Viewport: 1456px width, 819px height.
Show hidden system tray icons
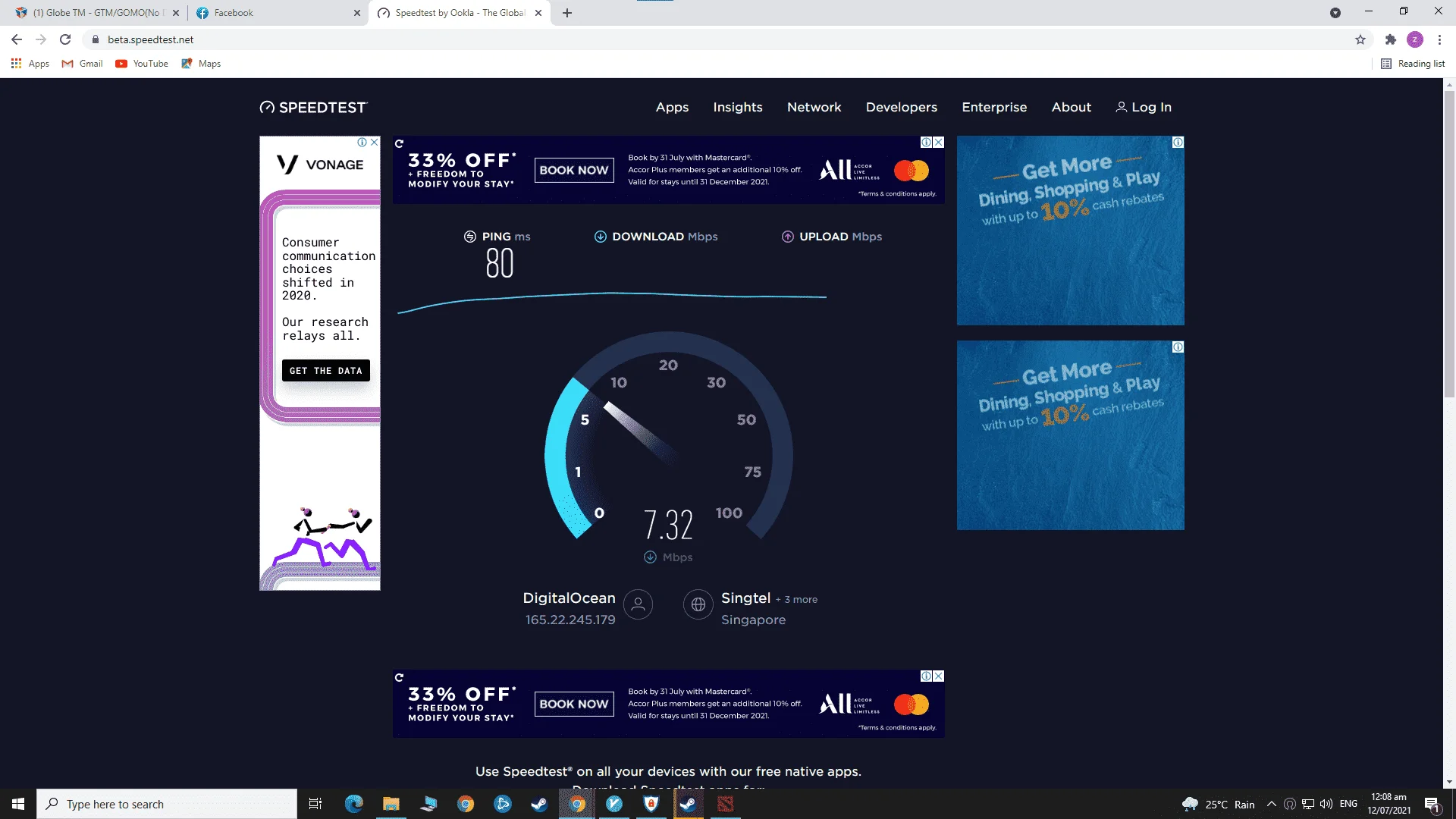point(1272,804)
